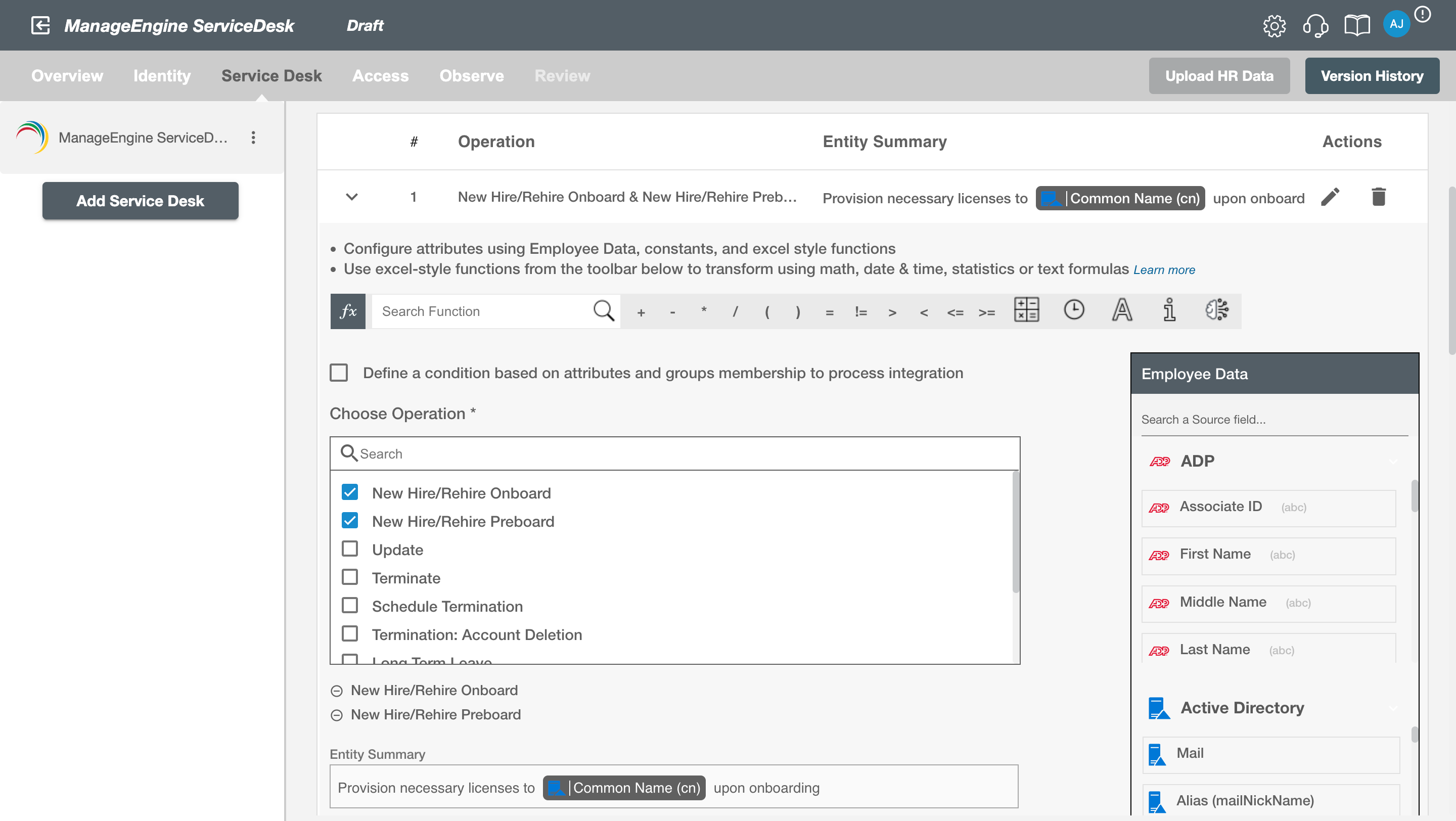Screen dimensions: 1456x821
Task: Insert the close parenthesis
Action: click(x=798, y=312)
